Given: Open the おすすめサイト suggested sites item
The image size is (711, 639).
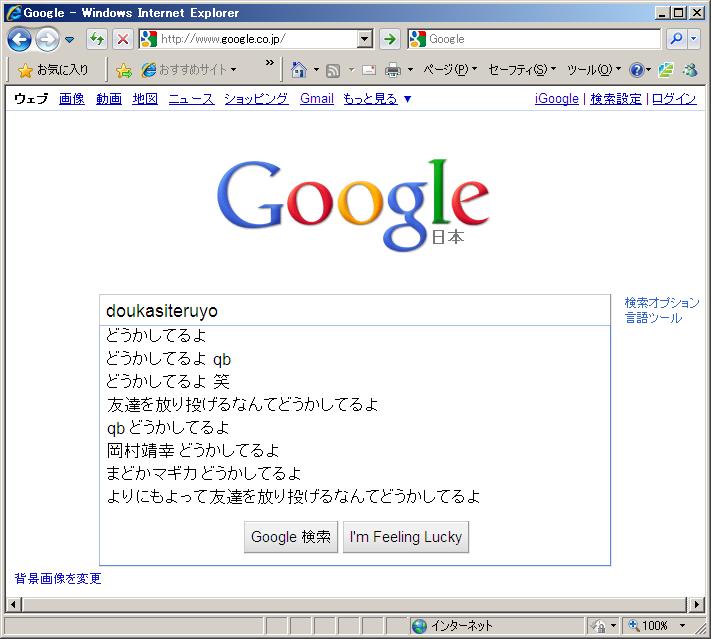Looking at the screenshot, I should point(189,70).
